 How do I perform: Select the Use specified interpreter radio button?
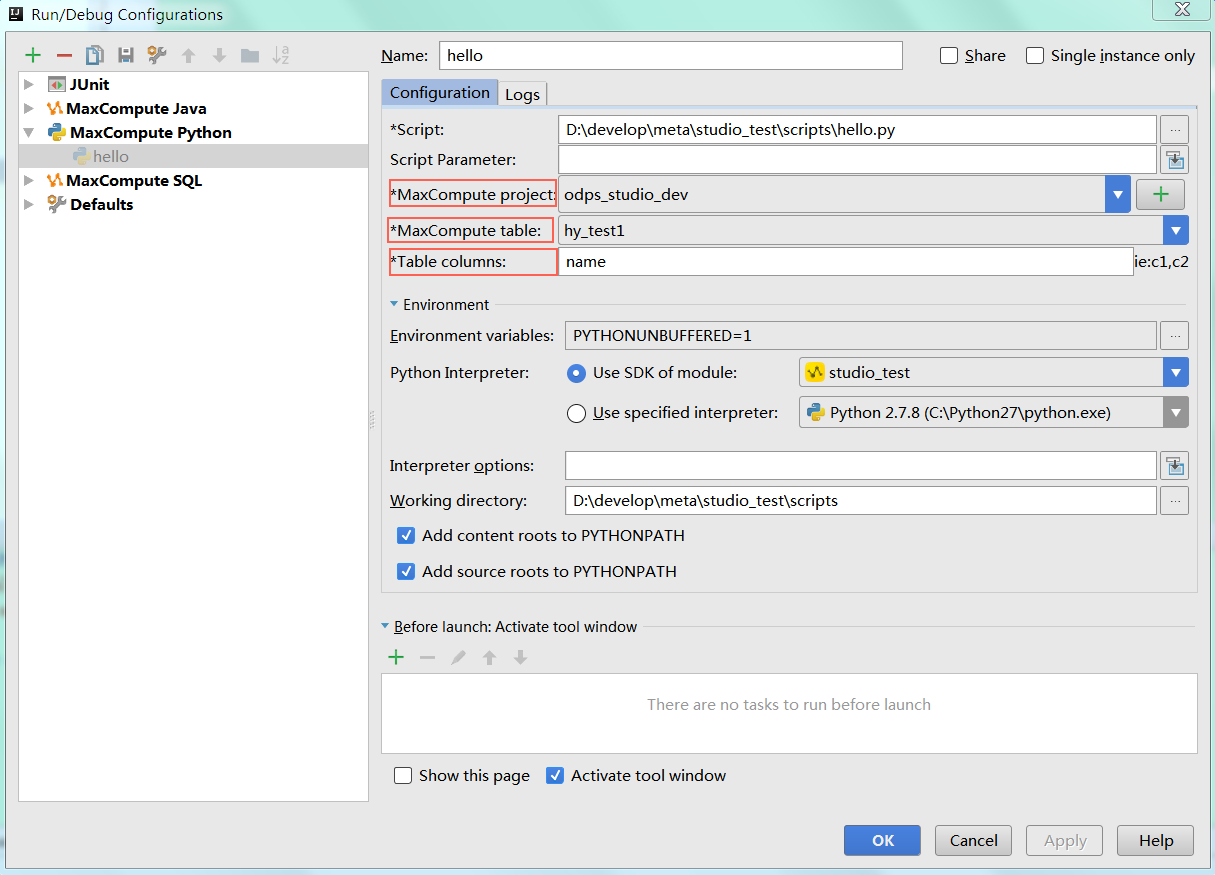point(576,413)
